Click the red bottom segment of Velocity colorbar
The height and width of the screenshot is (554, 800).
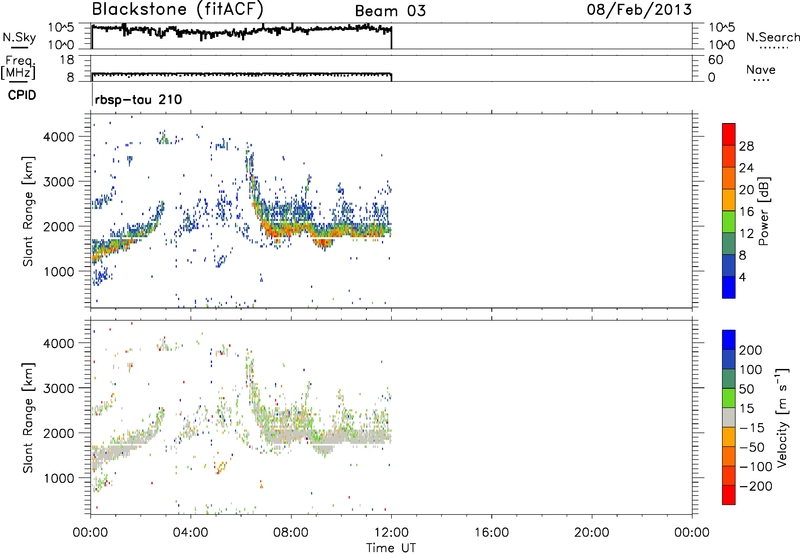[729, 495]
